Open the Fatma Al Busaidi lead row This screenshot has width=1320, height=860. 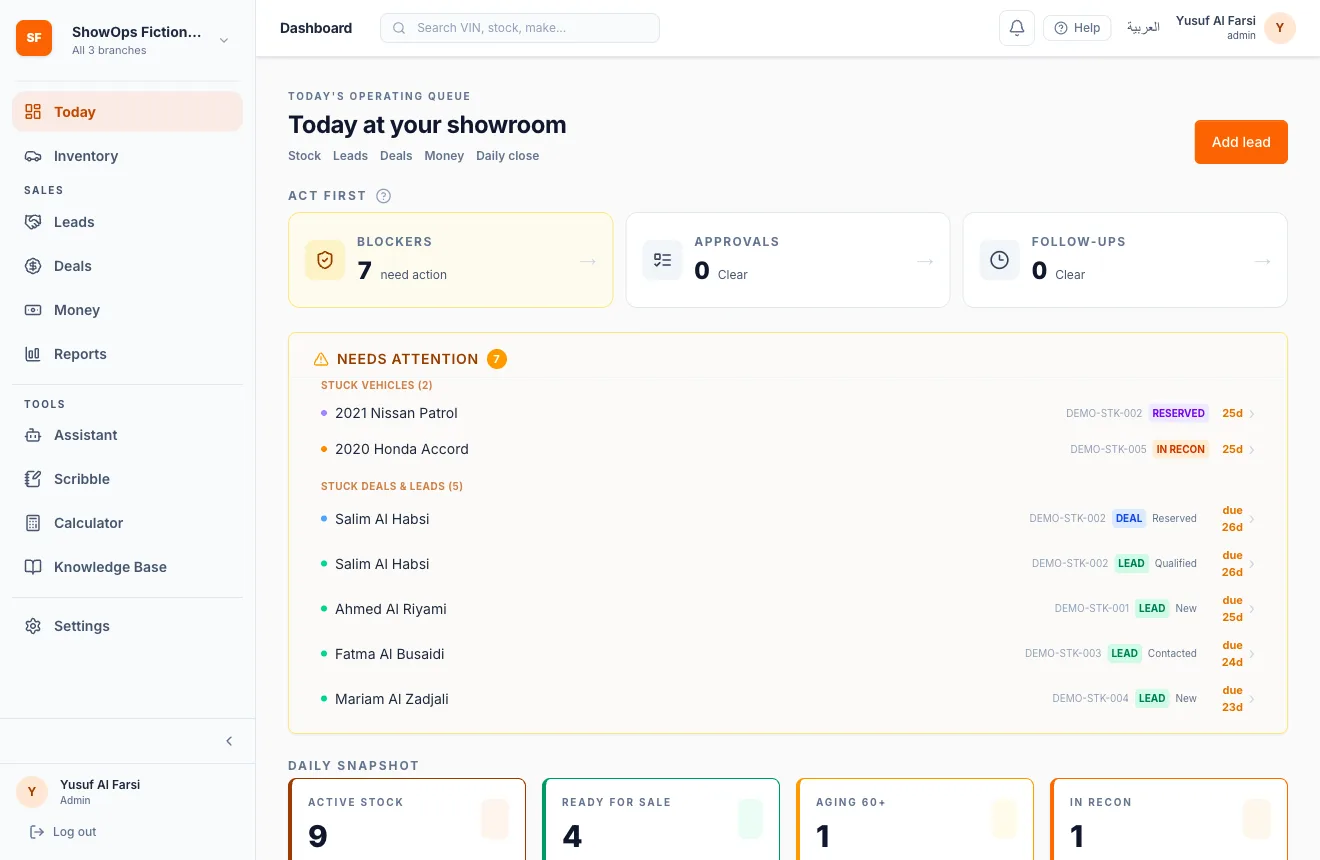point(788,654)
